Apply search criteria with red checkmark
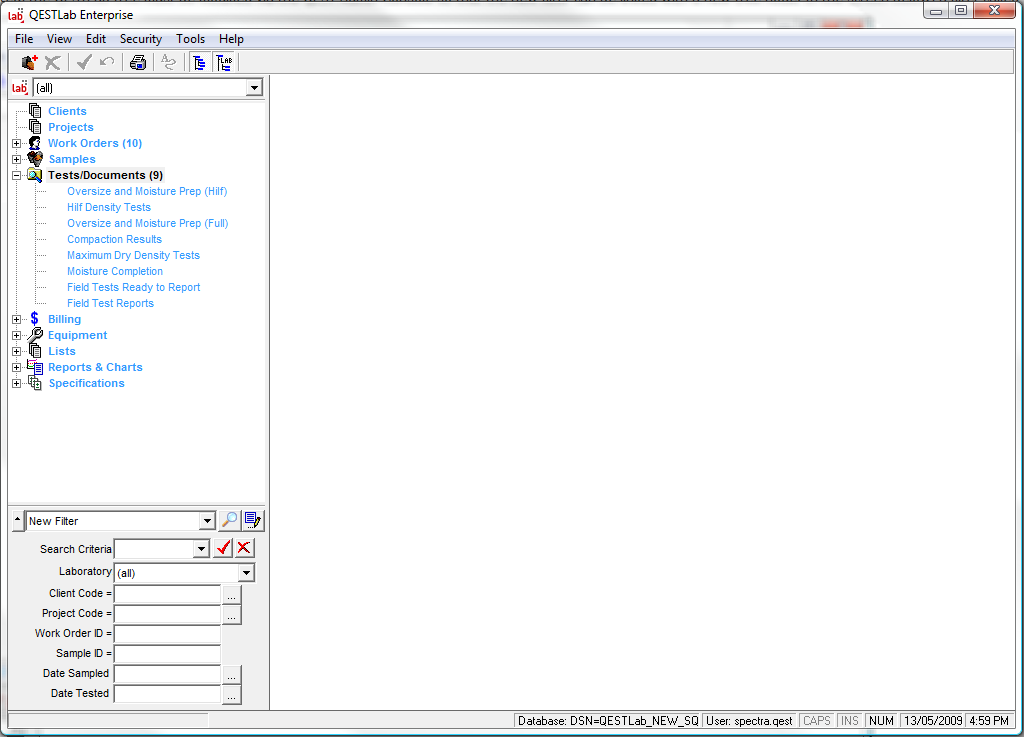The height and width of the screenshot is (737, 1024). click(x=223, y=548)
